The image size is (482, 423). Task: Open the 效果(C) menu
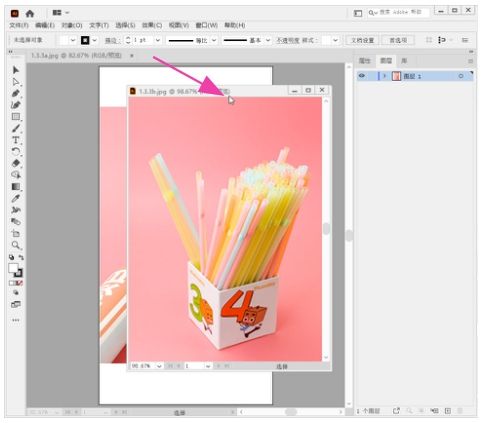click(152, 25)
